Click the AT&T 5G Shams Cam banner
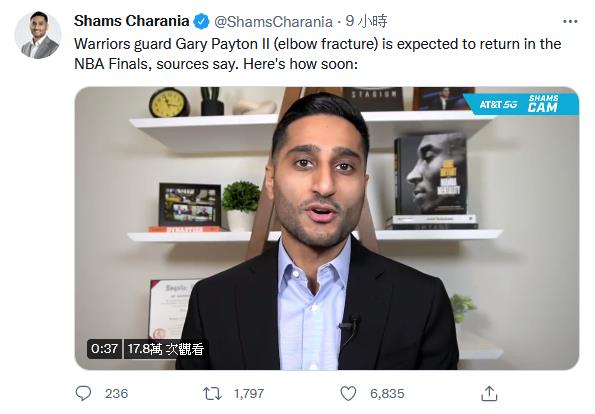 coord(522,104)
